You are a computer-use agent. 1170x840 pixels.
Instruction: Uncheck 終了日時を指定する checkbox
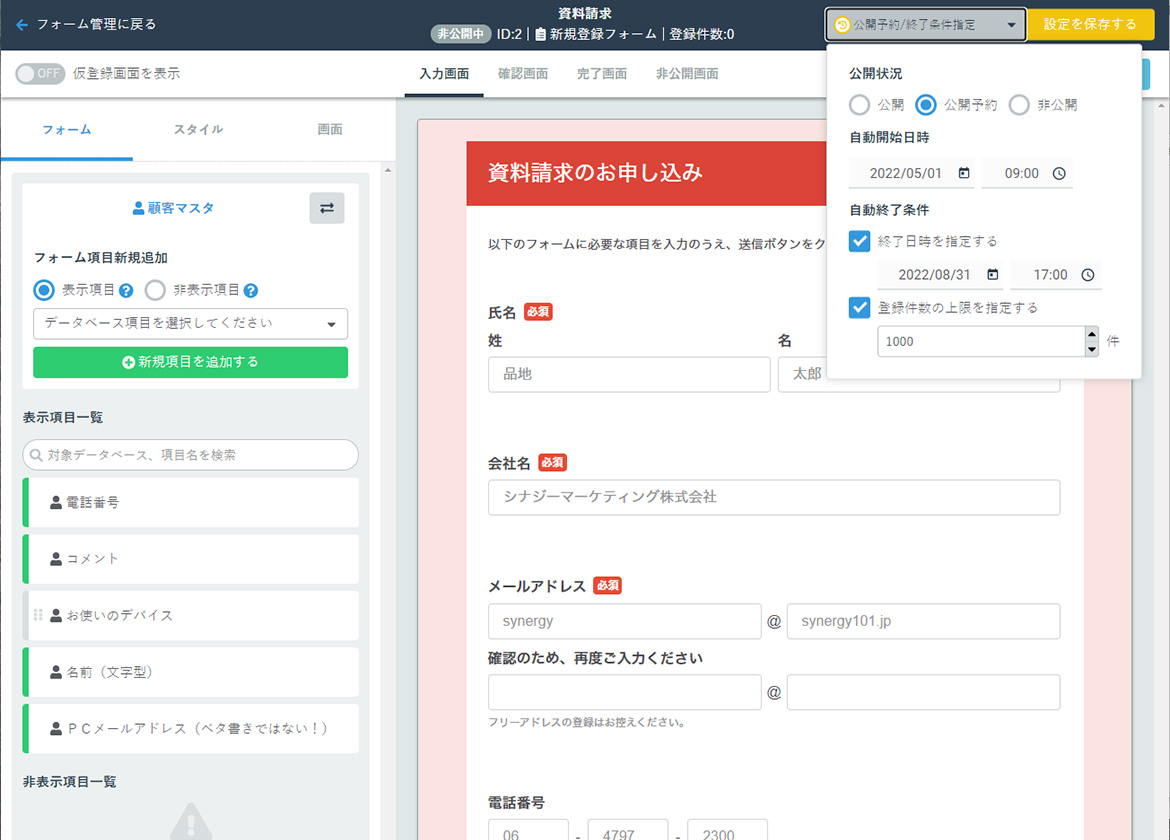tap(860, 241)
